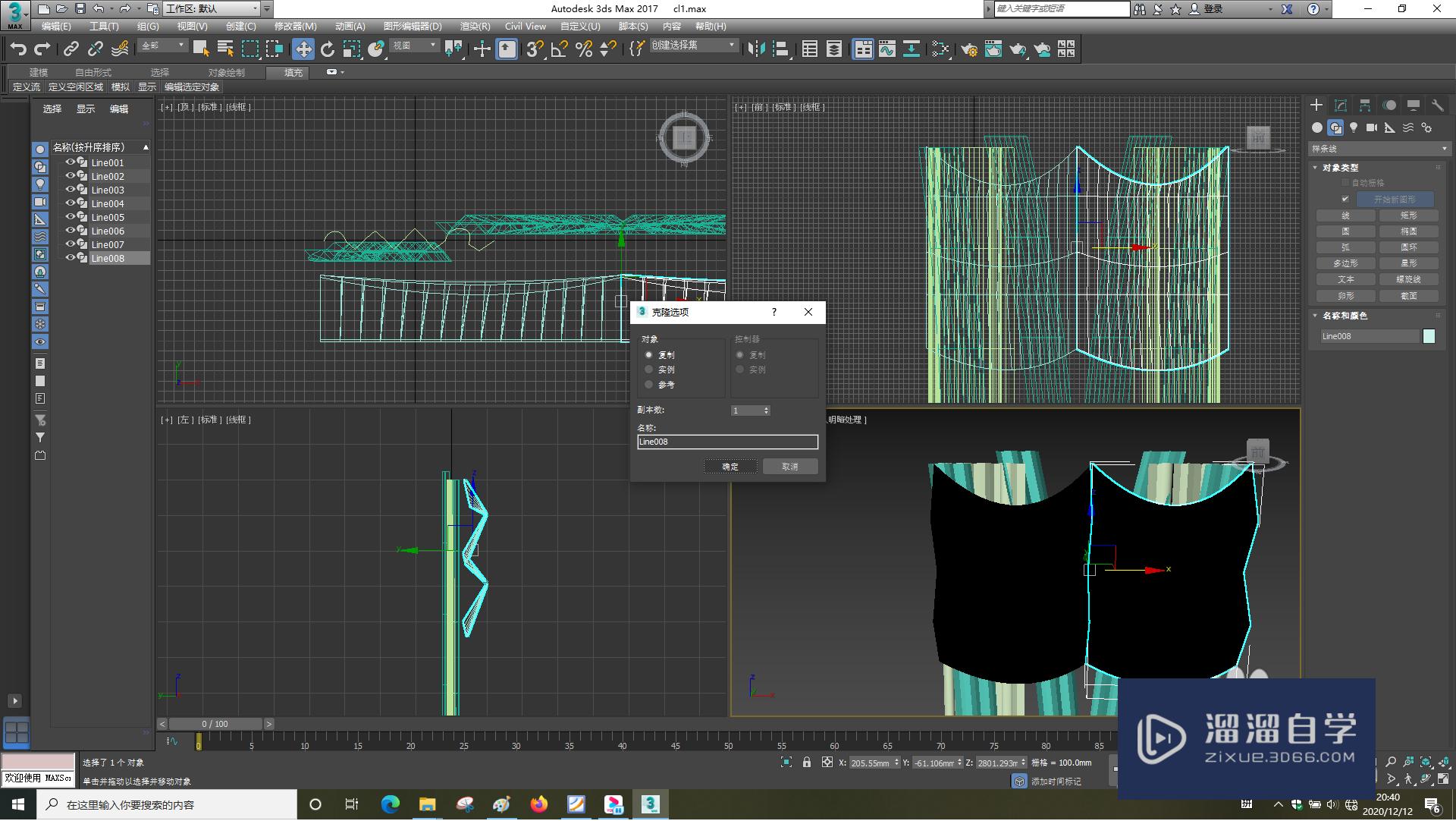Open Select by Name list tool
Screen dimensions: 1456x821
click(x=225, y=49)
